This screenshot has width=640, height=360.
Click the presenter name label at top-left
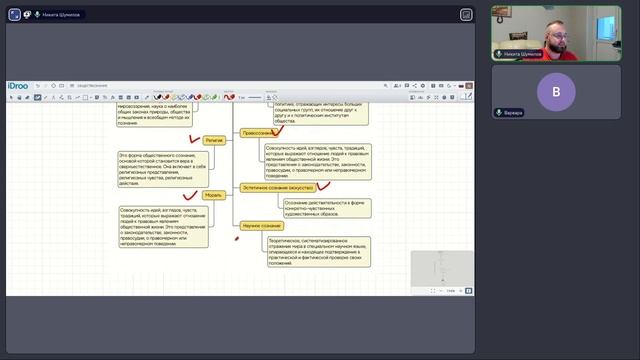click(60, 15)
